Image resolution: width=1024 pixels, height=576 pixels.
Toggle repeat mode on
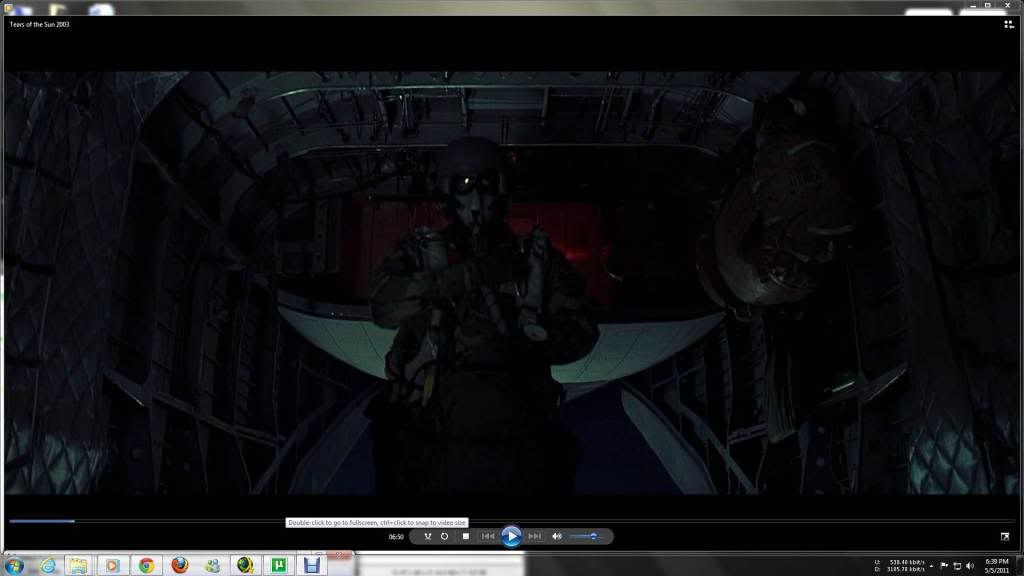pyautogui.click(x=445, y=536)
